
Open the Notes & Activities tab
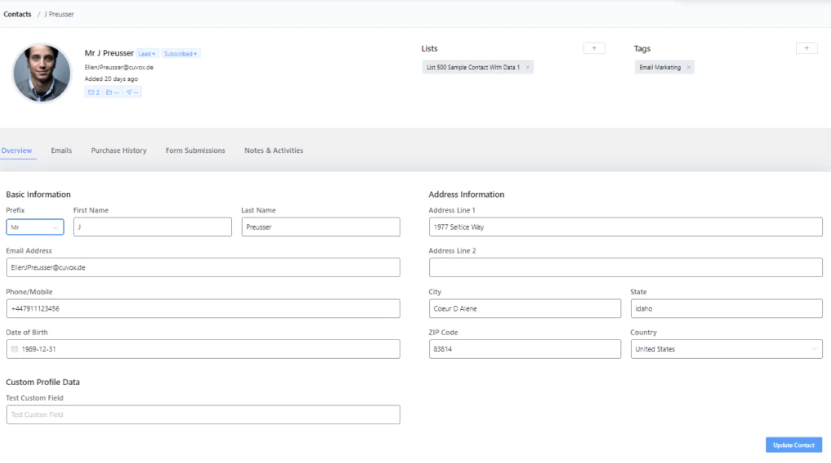273,150
